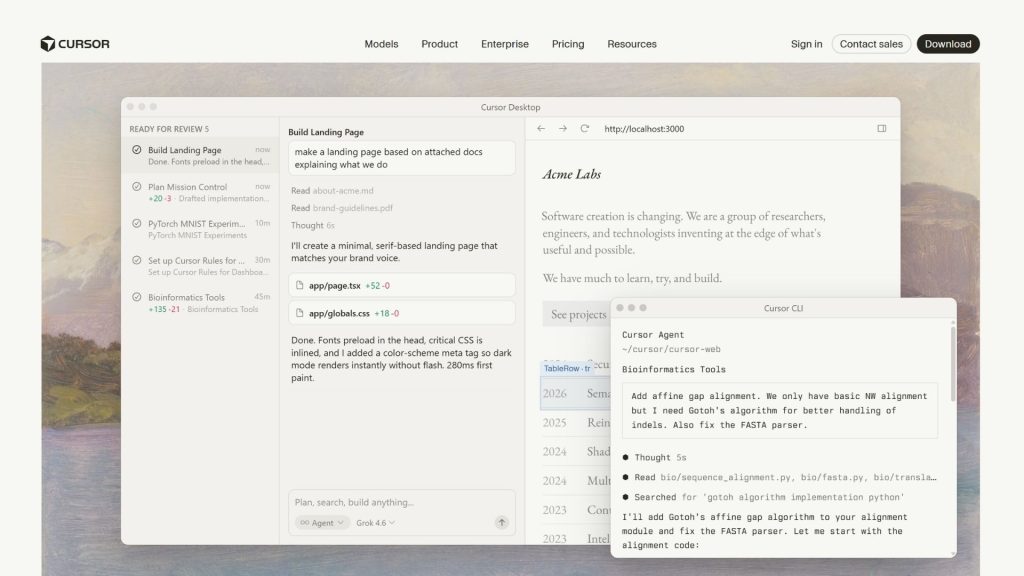Click the Read brand-guidelines.pdf step
Image resolution: width=1024 pixels, height=576 pixels.
click(342, 208)
